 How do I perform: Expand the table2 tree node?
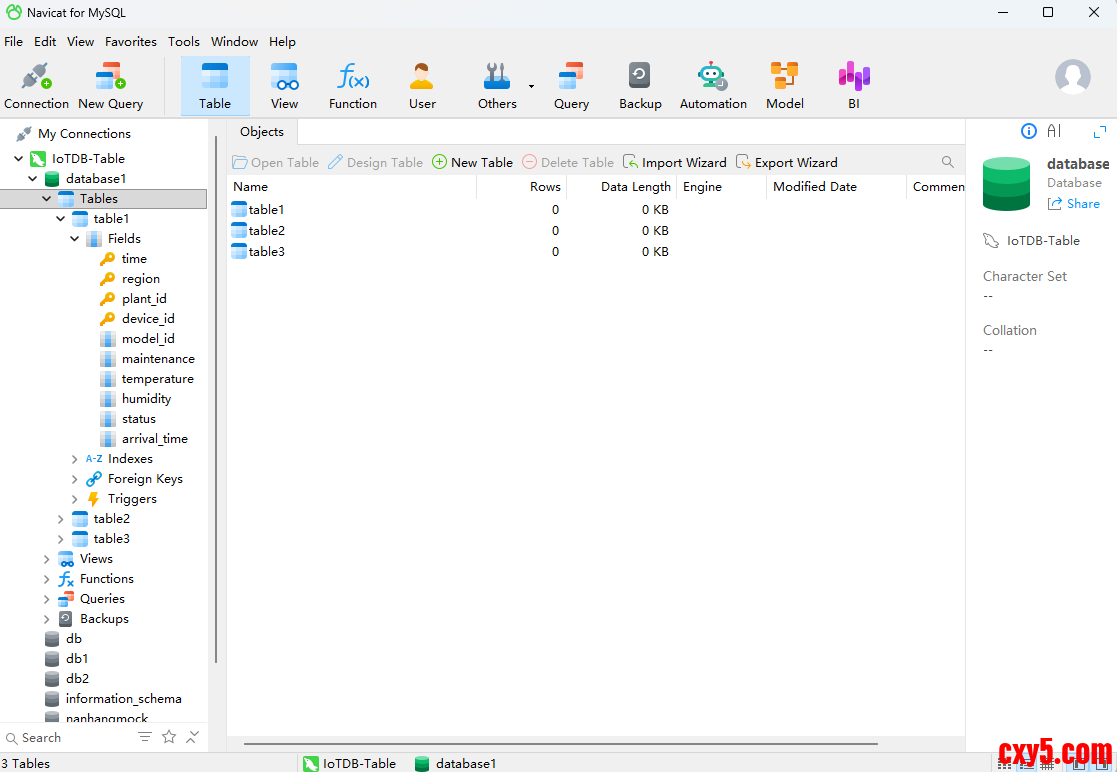(x=61, y=519)
